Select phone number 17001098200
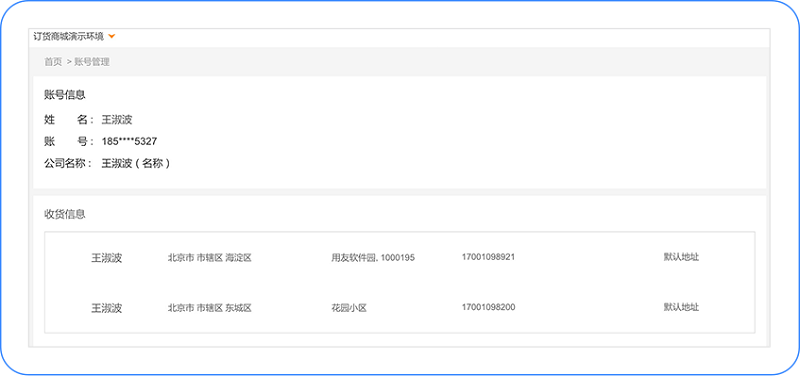Viewport: 800px width, 376px height. [x=488, y=307]
